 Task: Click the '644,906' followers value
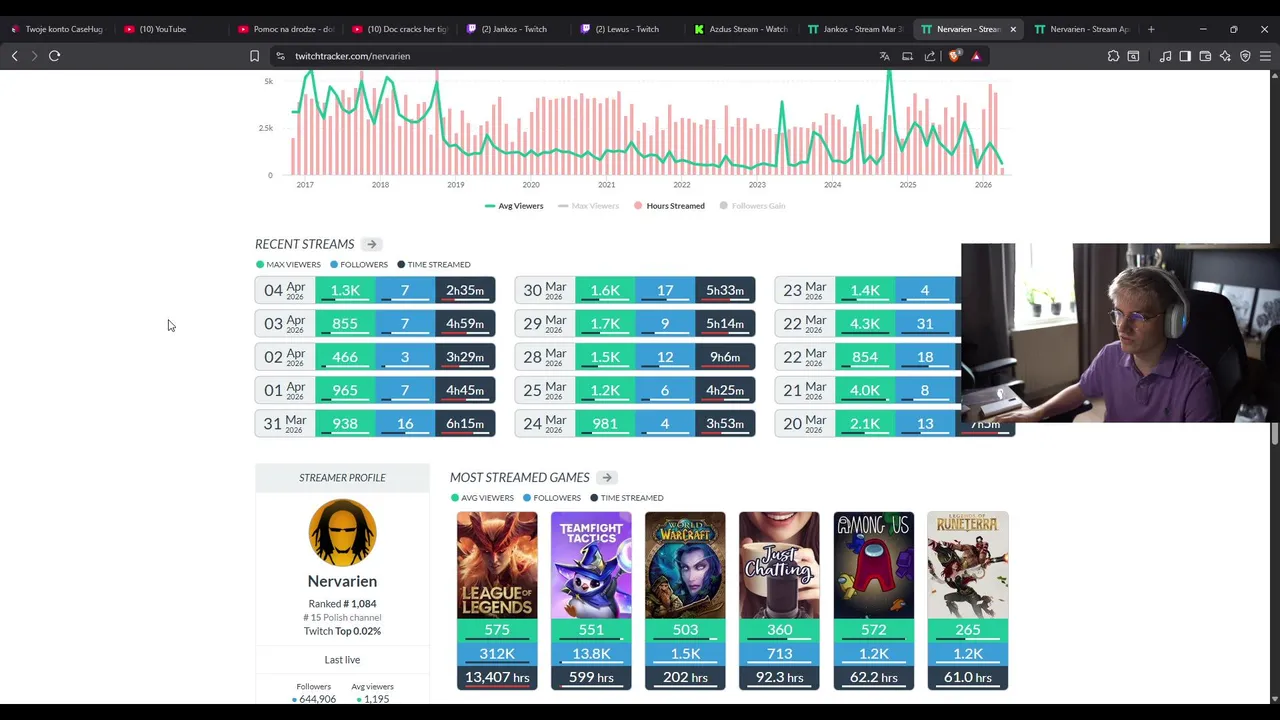coord(317,699)
